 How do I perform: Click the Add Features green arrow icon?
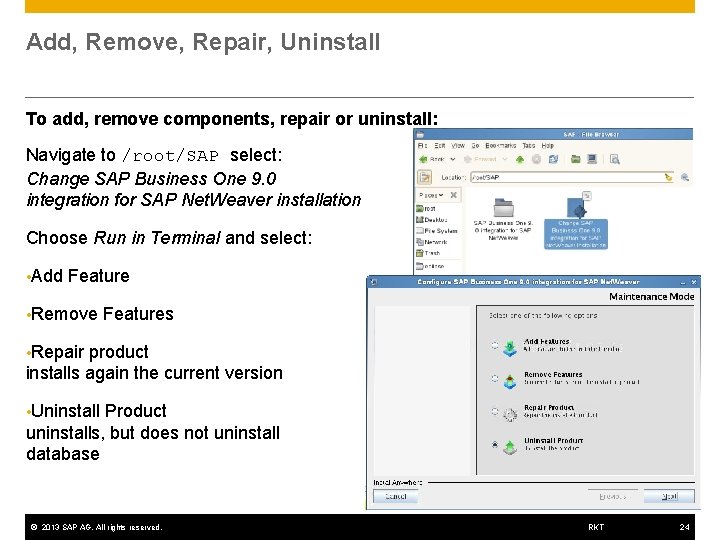point(510,348)
